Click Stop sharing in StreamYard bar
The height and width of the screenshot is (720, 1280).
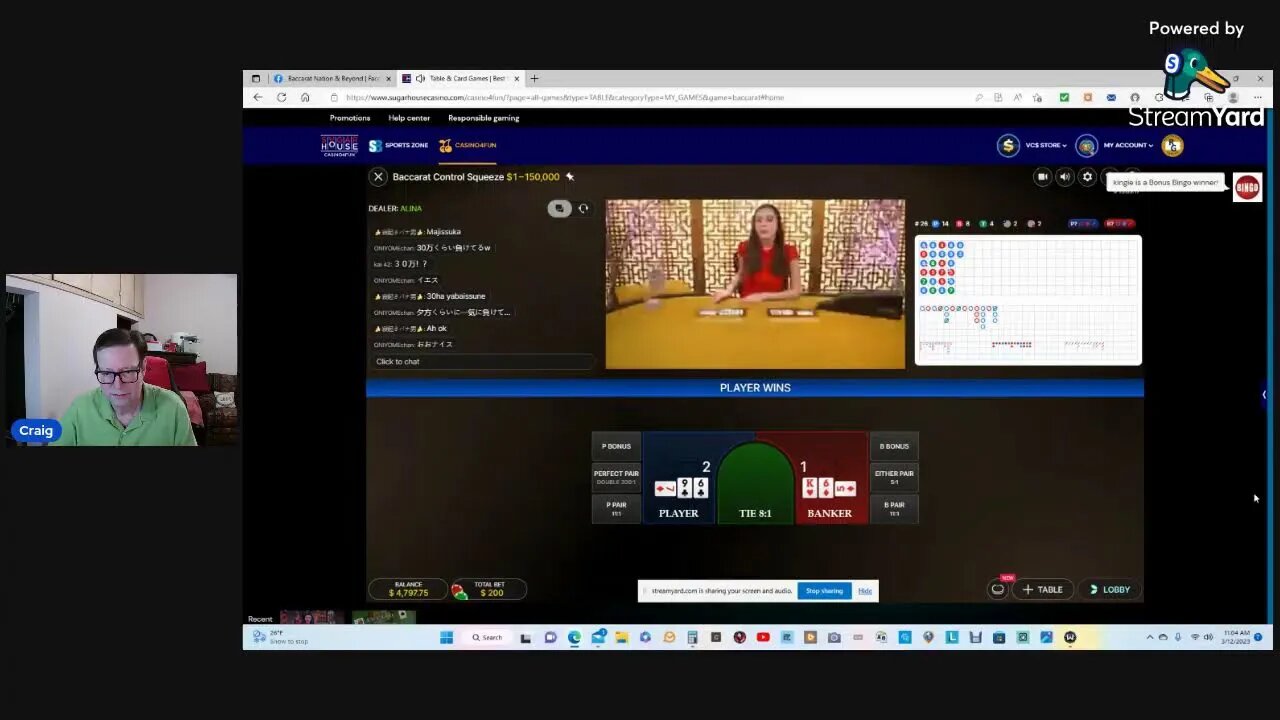pyautogui.click(x=824, y=591)
